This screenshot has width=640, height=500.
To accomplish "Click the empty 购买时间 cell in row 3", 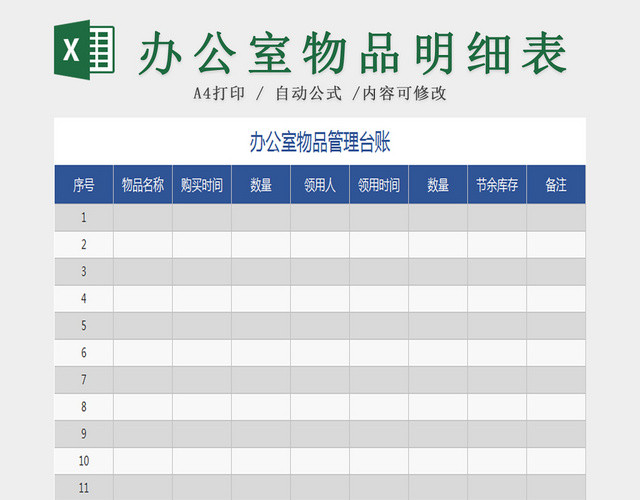I will point(202,271).
